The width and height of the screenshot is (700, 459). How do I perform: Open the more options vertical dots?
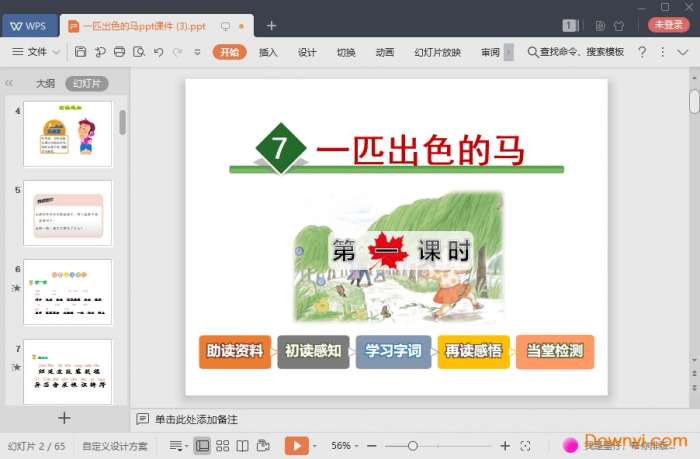662,52
